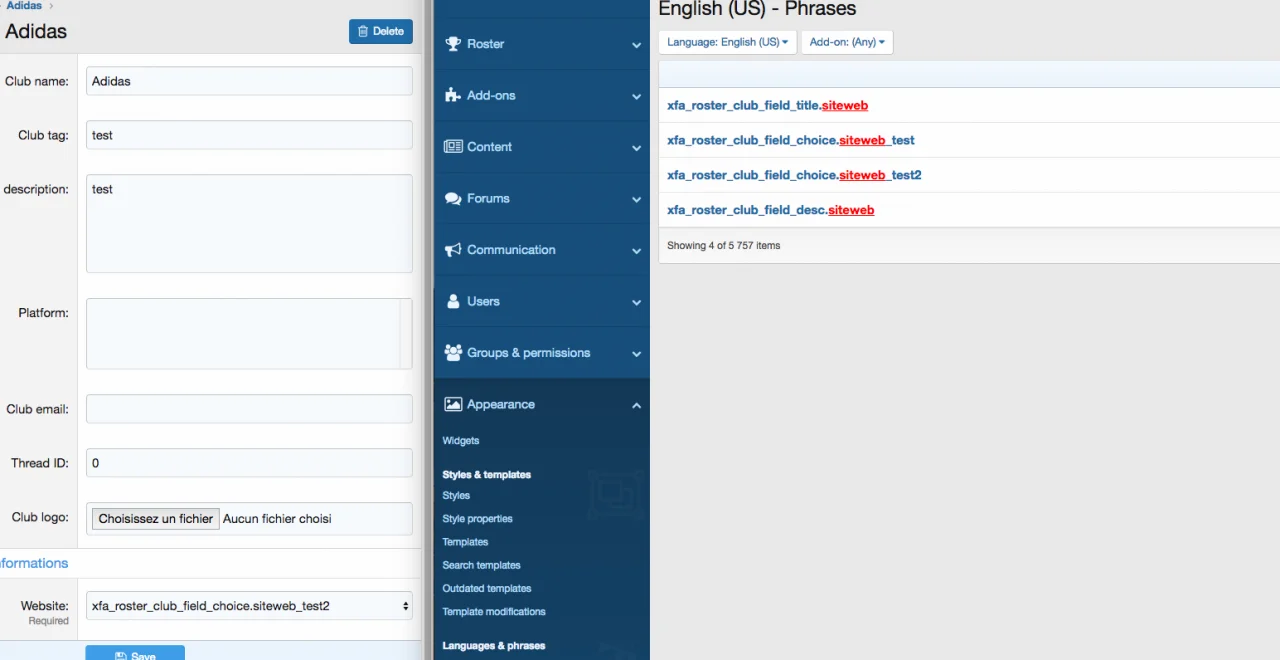This screenshot has height=660, width=1280.
Task: Click the Appearance image icon
Action: 453,405
